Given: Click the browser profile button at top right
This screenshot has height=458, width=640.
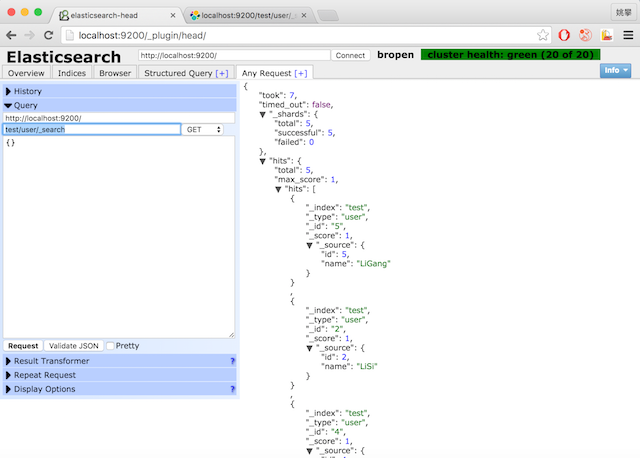Looking at the screenshot, I should 623,12.
